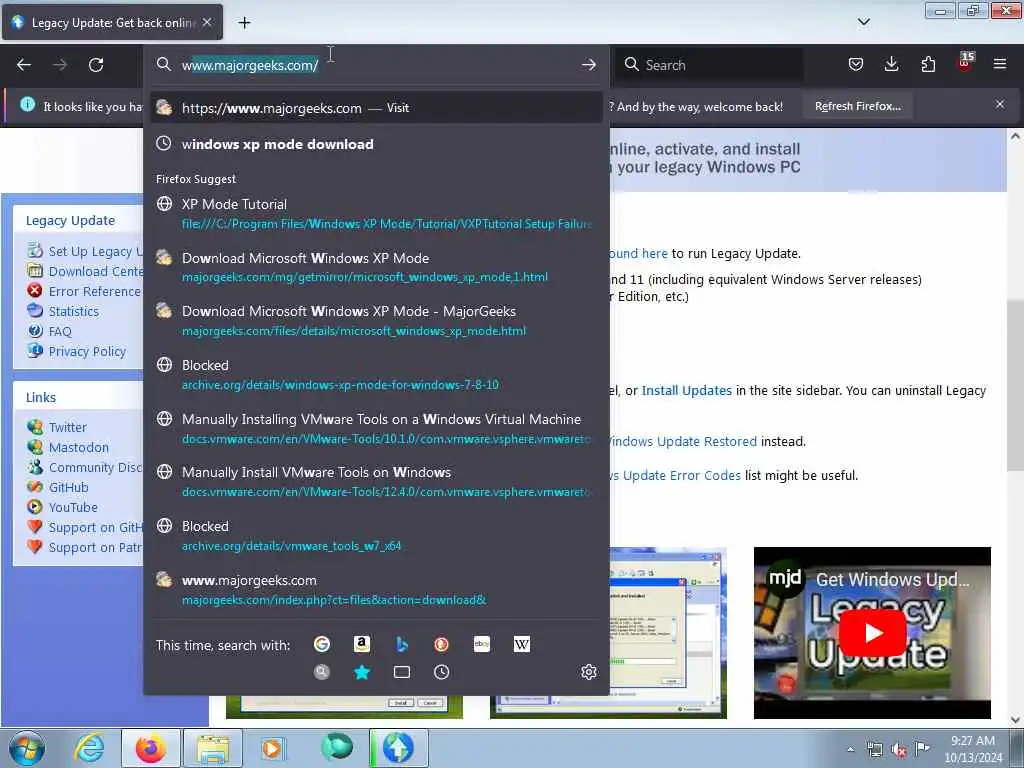Open the Twitter sidebar link
The image size is (1024, 768).
pyautogui.click(x=68, y=427)
